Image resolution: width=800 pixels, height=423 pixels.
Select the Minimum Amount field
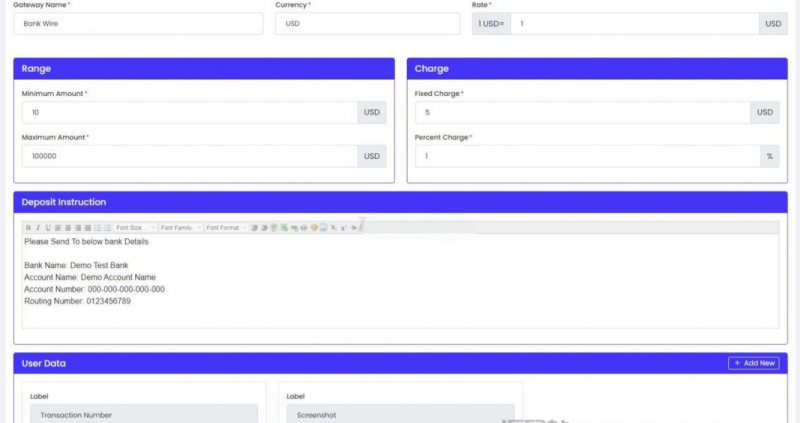coord(189,113)
